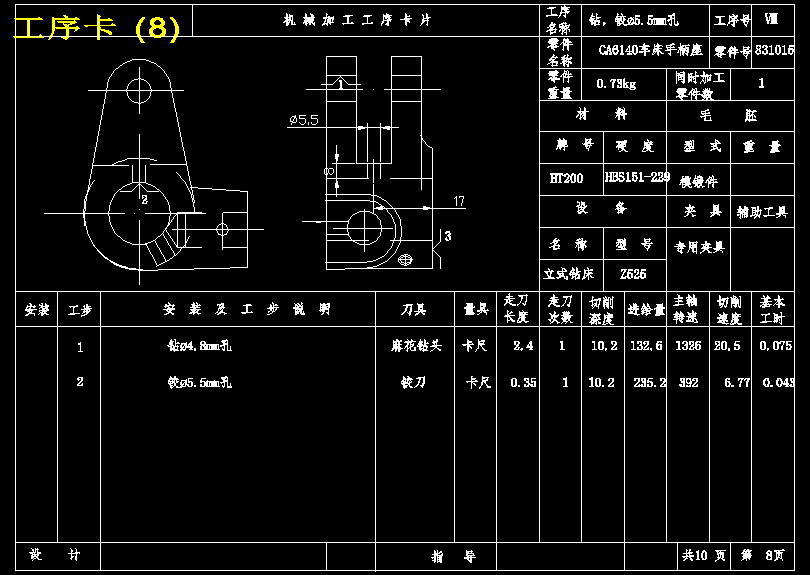
Task: Select hardness value HBS151-229
Action: click(637, 177)
